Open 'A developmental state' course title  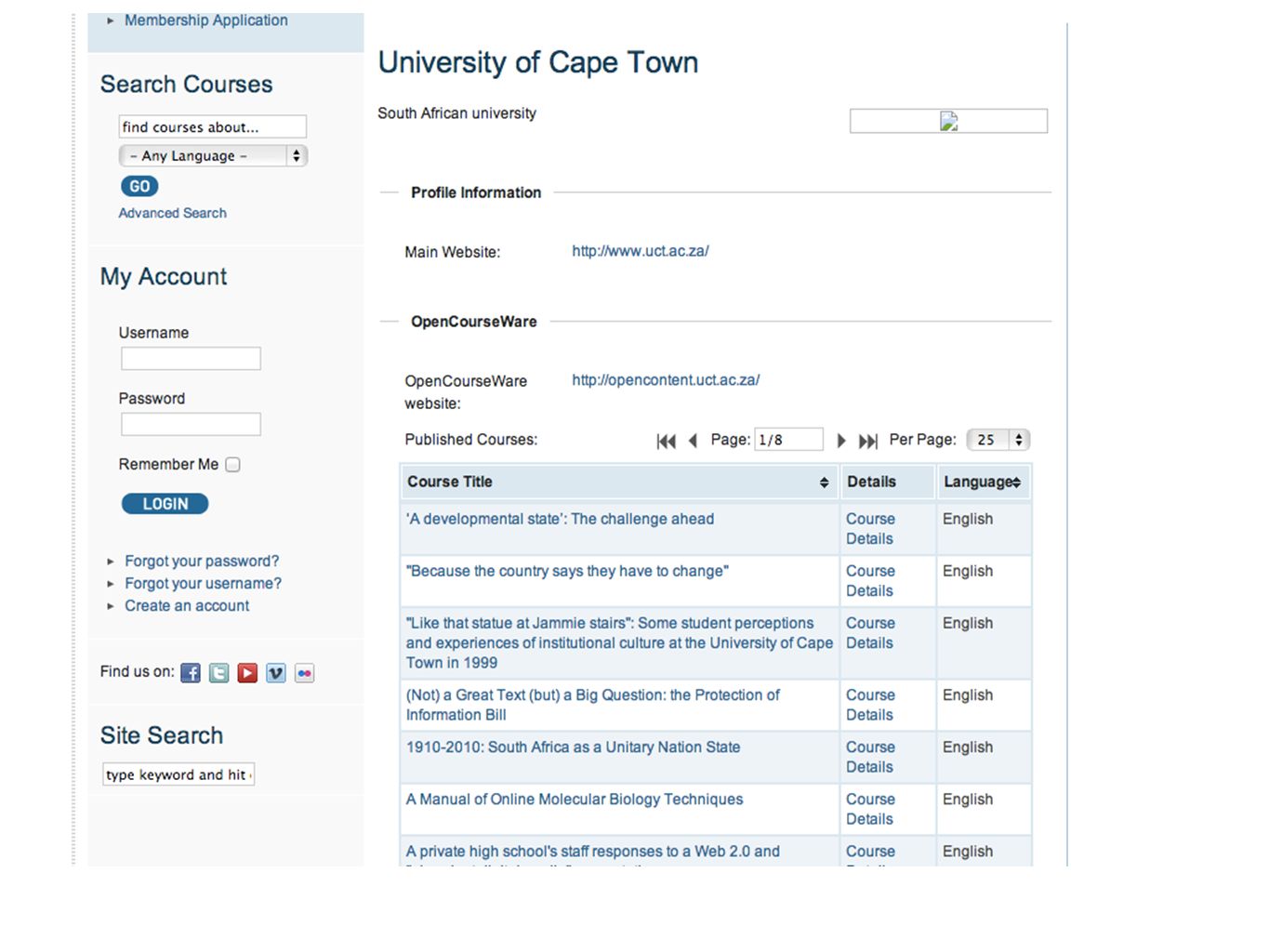(x=560, y=519)
